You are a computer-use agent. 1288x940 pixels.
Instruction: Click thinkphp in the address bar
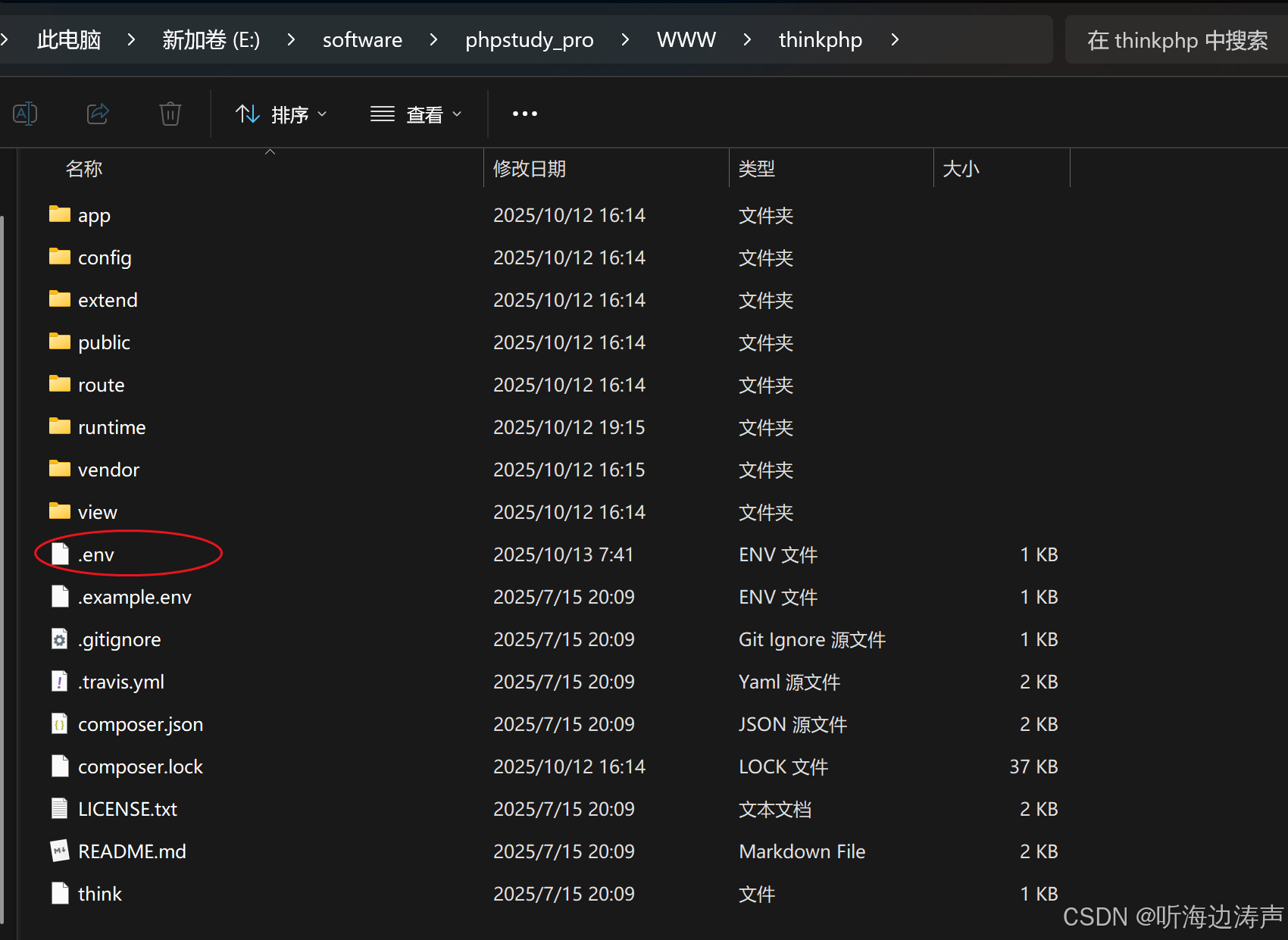click(x=821, y=39)
